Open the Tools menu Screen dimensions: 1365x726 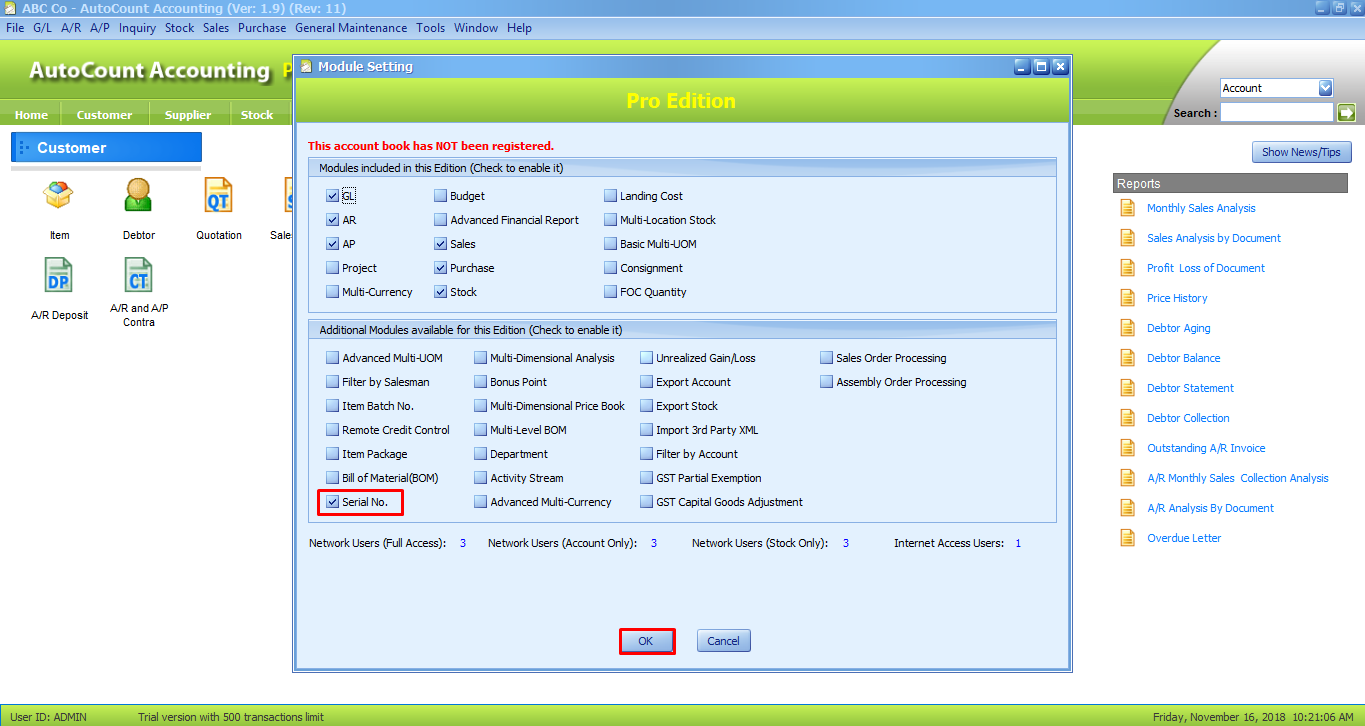pyautogui.click(x=431, y=28)
